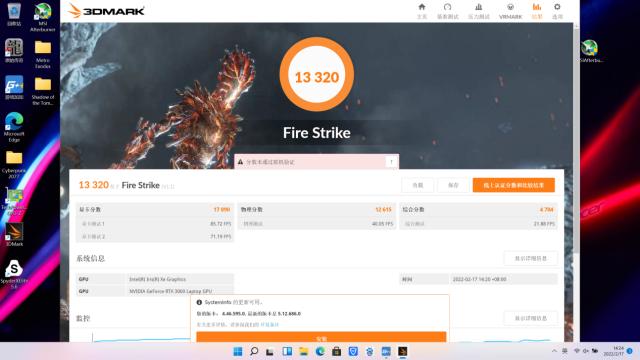
Task: Open the desktop shortcut right of 3DMark window
Action: 590,51
